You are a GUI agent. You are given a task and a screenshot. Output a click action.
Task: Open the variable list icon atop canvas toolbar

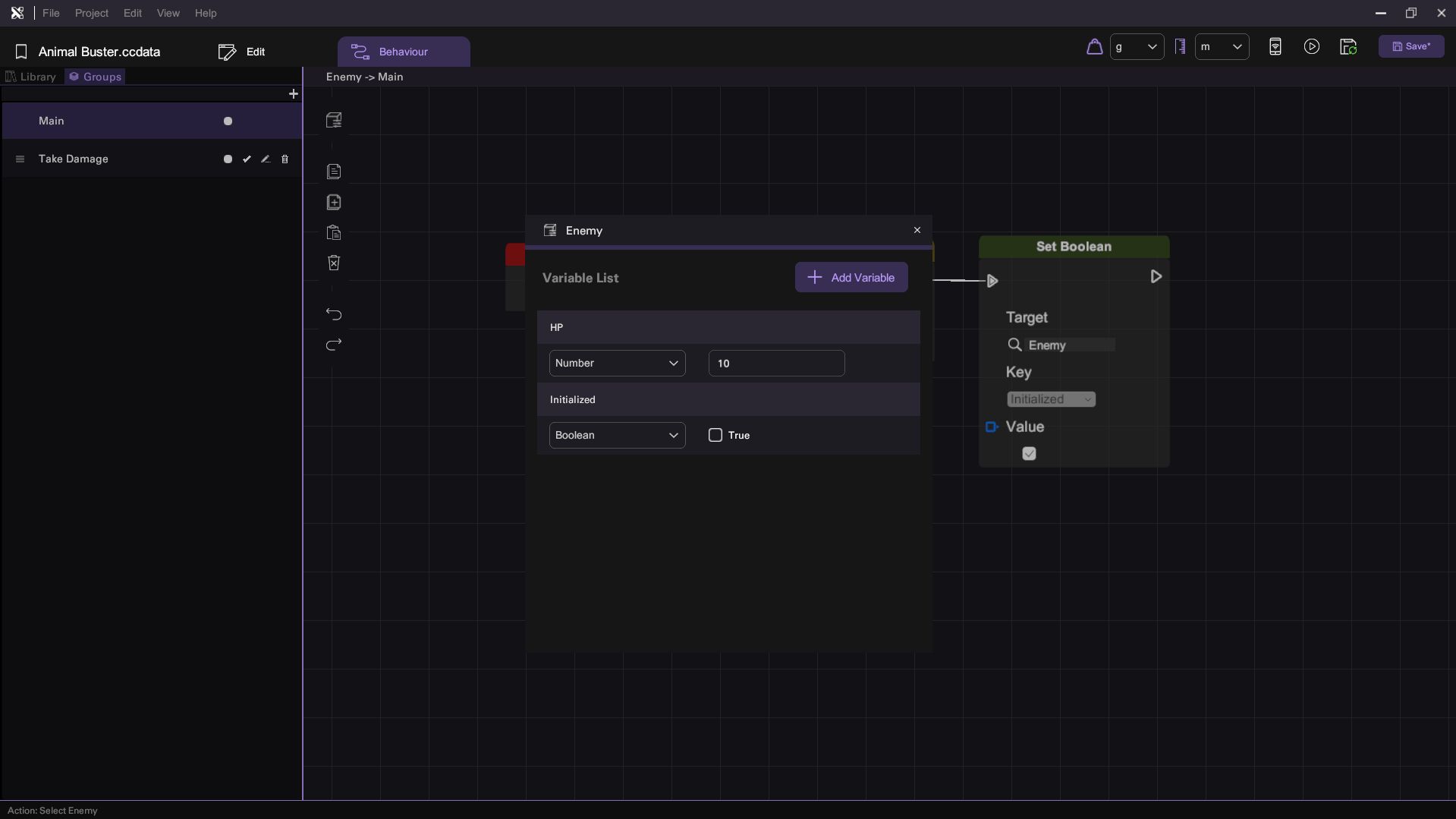pyautogui.click(x=334, y=120)
